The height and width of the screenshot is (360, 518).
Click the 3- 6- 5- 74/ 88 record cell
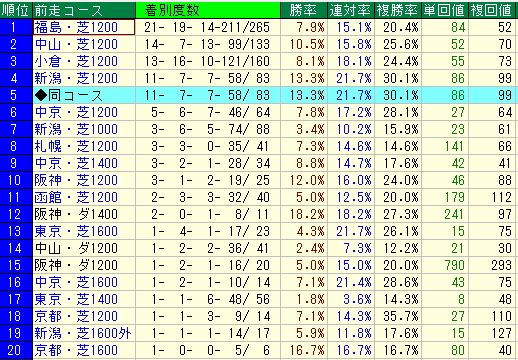208,129
